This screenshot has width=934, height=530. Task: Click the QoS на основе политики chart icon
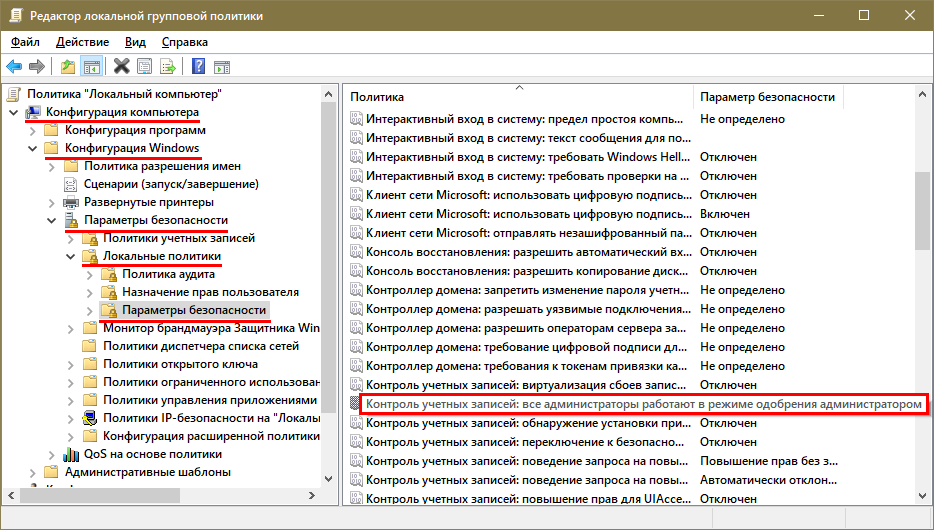pos(71,454)
